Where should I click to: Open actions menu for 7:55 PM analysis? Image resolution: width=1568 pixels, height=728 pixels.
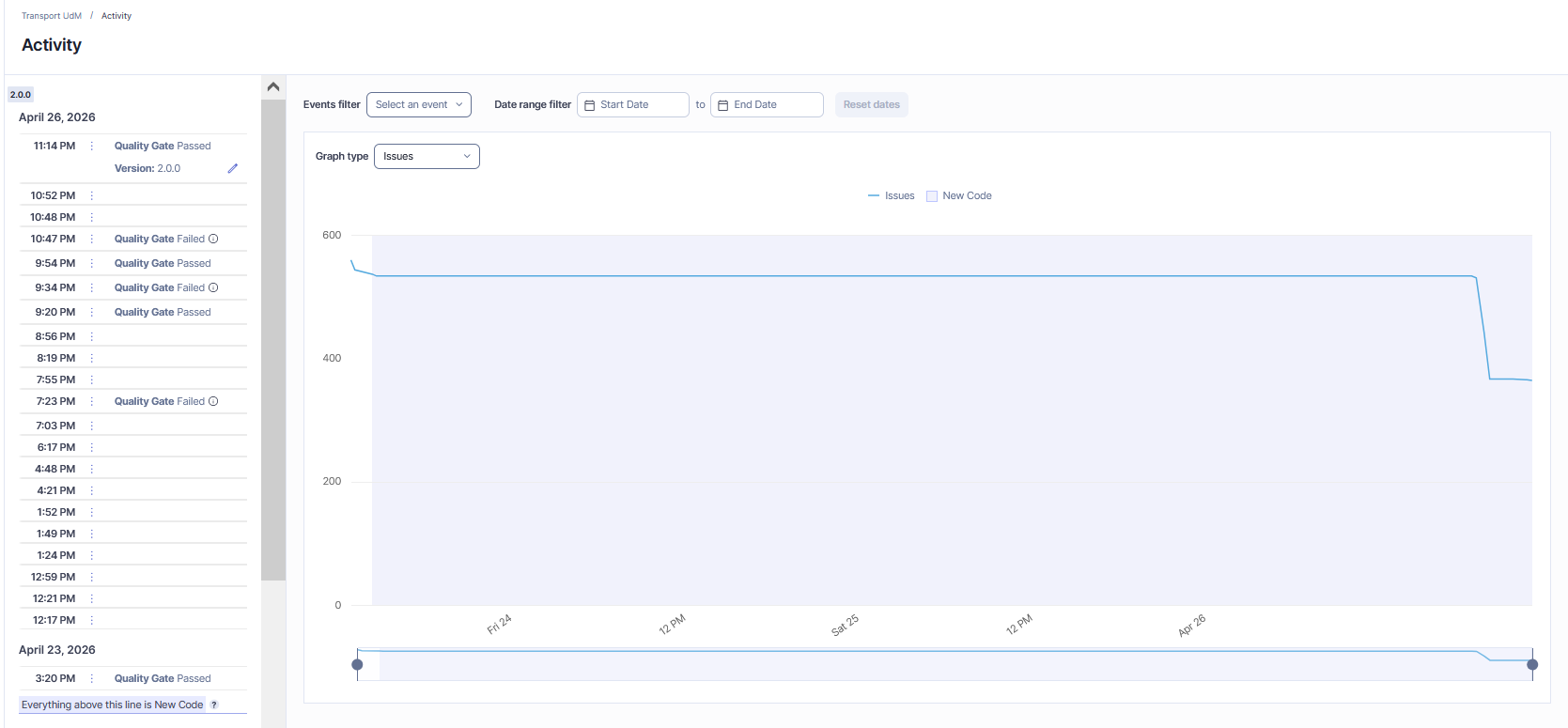[91, 379]
